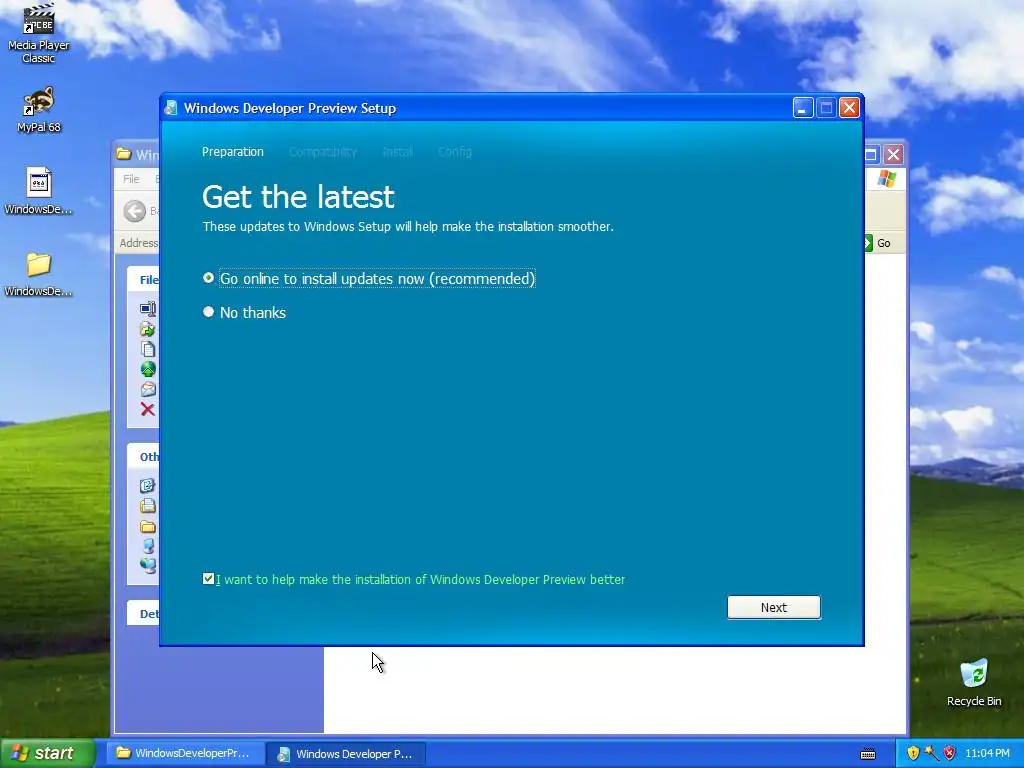The height and width of the screenshot is (768, 1024).
Task: Open the Preparation step tab
Action: pyautogui.click(x=232, y=152)
